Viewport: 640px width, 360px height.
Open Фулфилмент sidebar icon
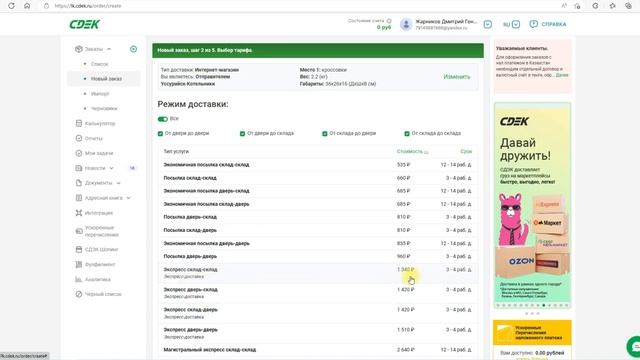click(79, 264)
